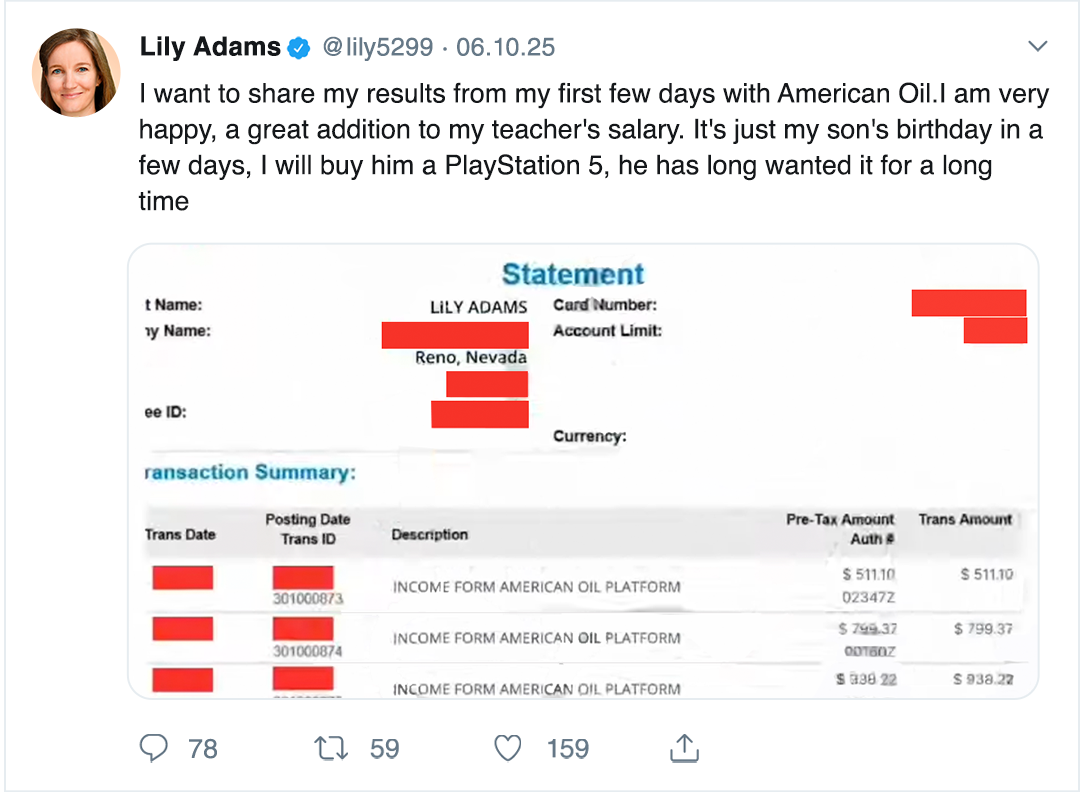Image resolution: width=1080 pixels, height=792 pixels.
Task: Click the blue verified badge
Action: 299,47
